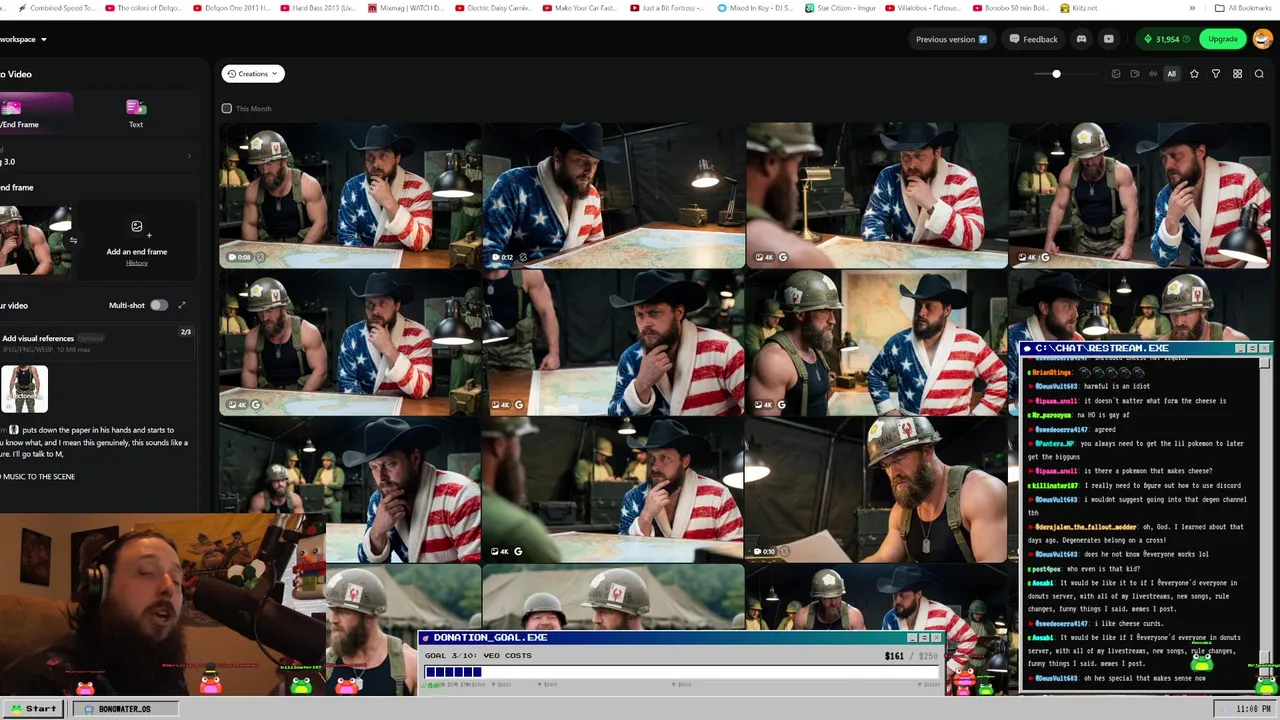Click the Add visual references label
The width and height of the screenshot is (1280, 720).
(x=38, y=338)
